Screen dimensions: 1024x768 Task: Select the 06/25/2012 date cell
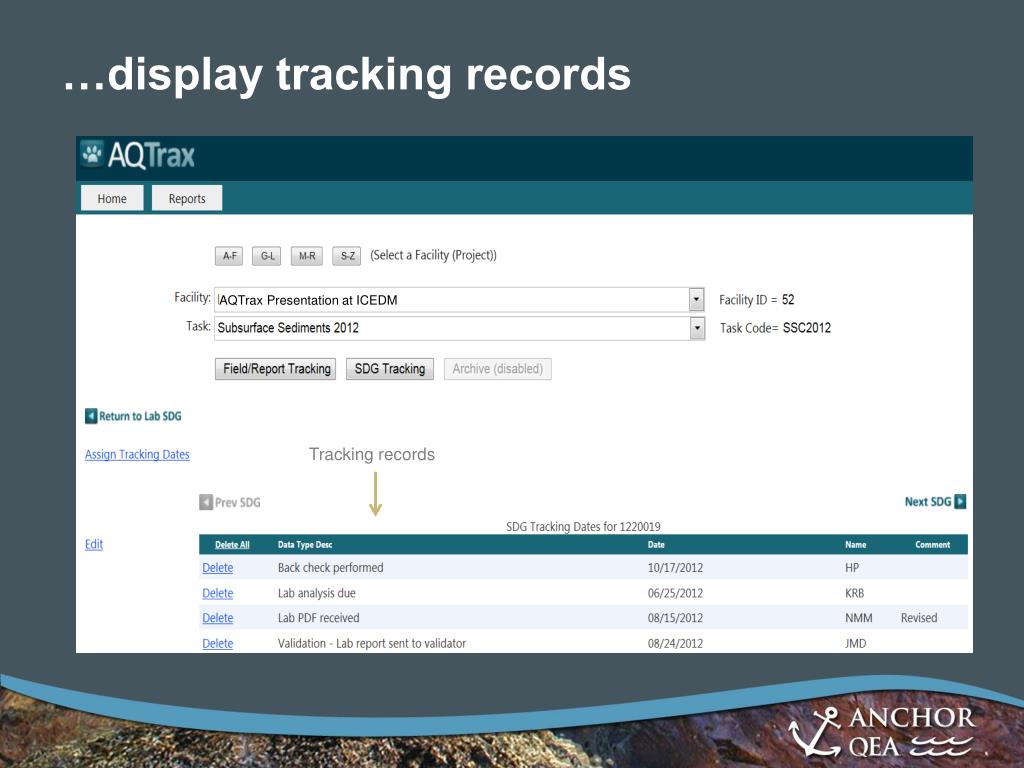click(675, 593)
